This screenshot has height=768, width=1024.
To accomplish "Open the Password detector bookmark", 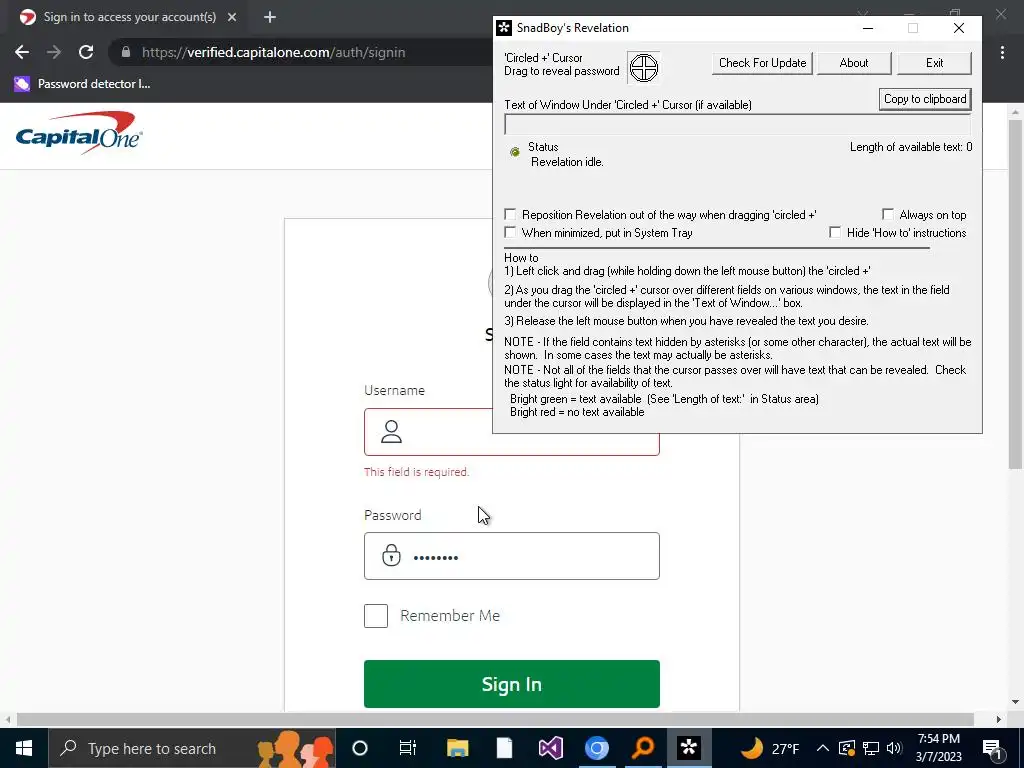I will pyautogui.click(x=82, y=84).
